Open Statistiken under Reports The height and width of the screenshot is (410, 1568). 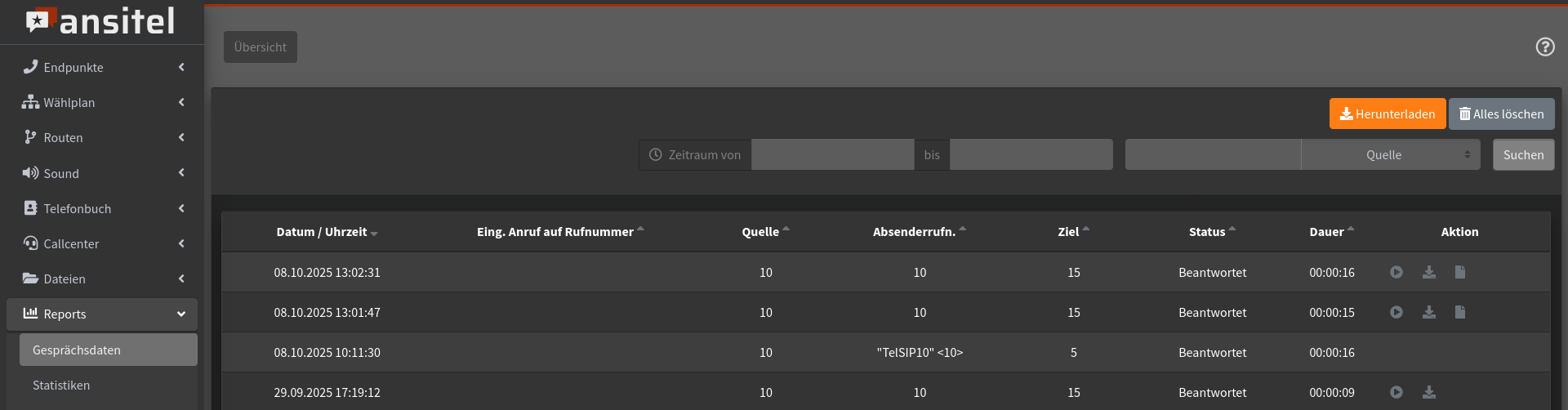pyautogui.click(x=61, y=385)
